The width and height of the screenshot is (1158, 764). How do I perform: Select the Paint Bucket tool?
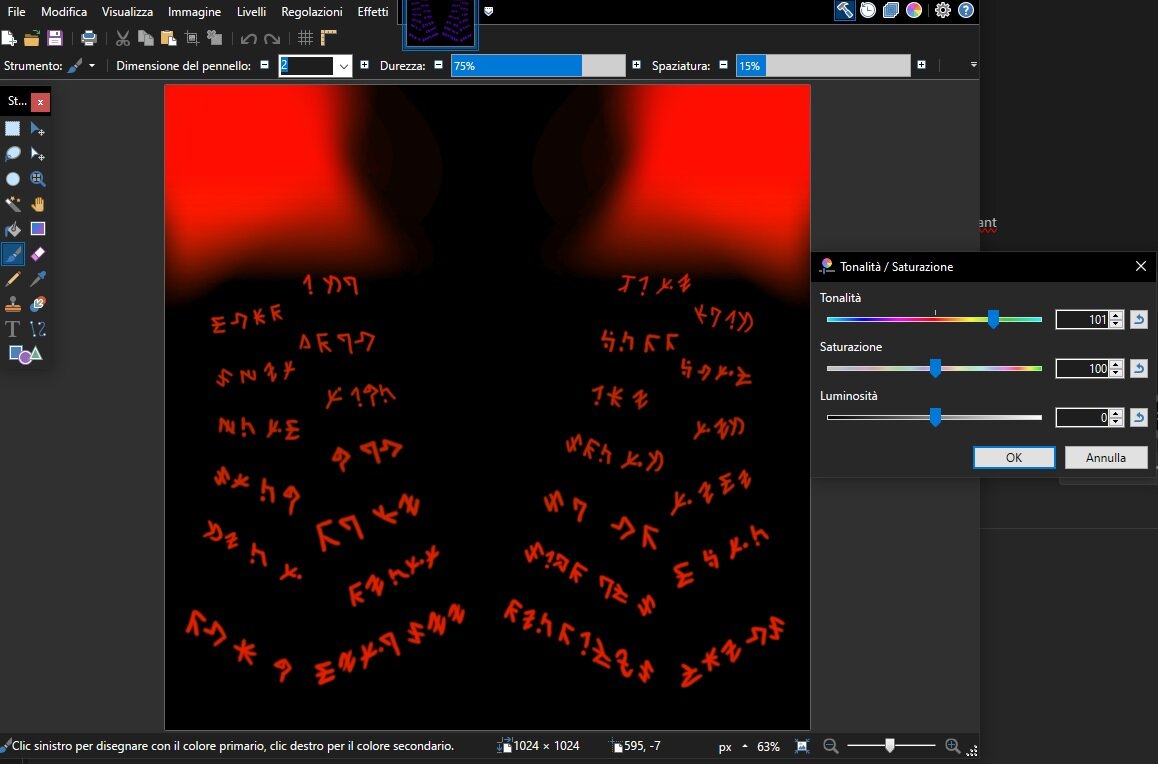tap(13, 229)
